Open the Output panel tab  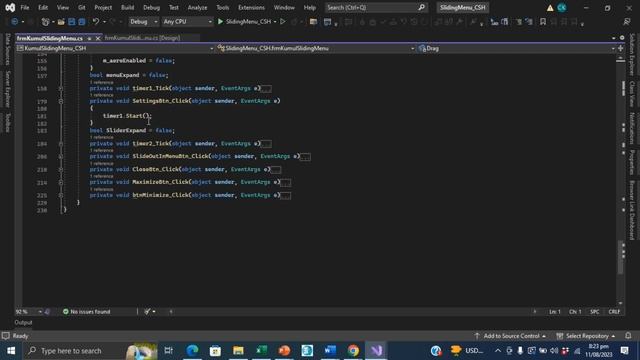click(23, 322)
